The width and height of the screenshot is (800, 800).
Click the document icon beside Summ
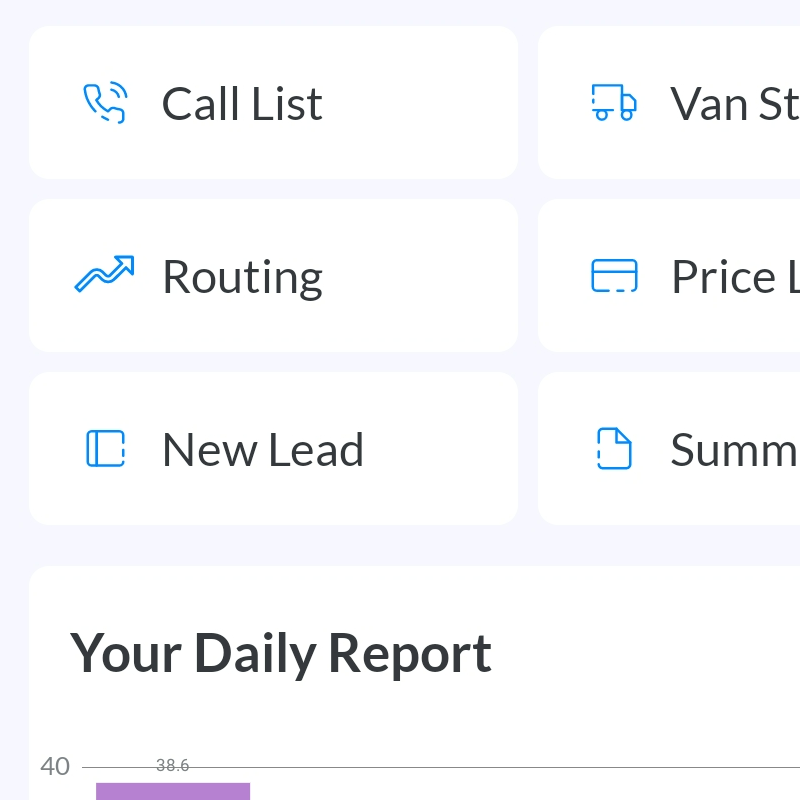tap(614, 448)
